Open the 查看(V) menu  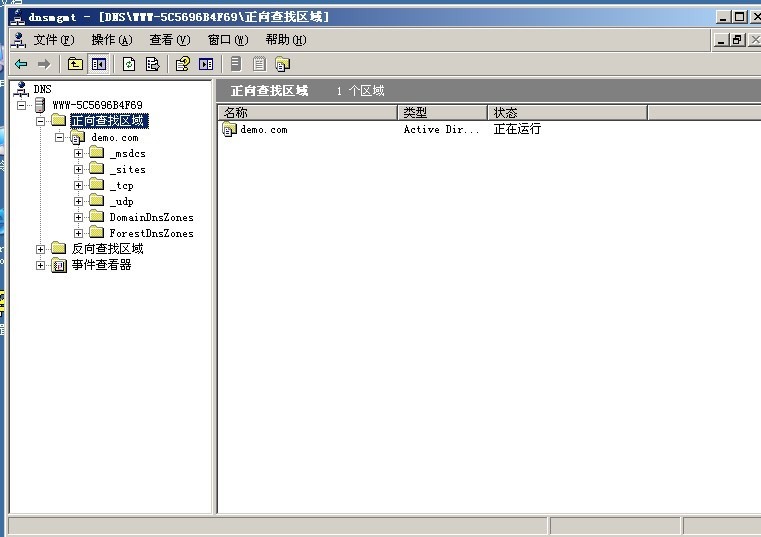pyautogui.click(x=170, y=40)
